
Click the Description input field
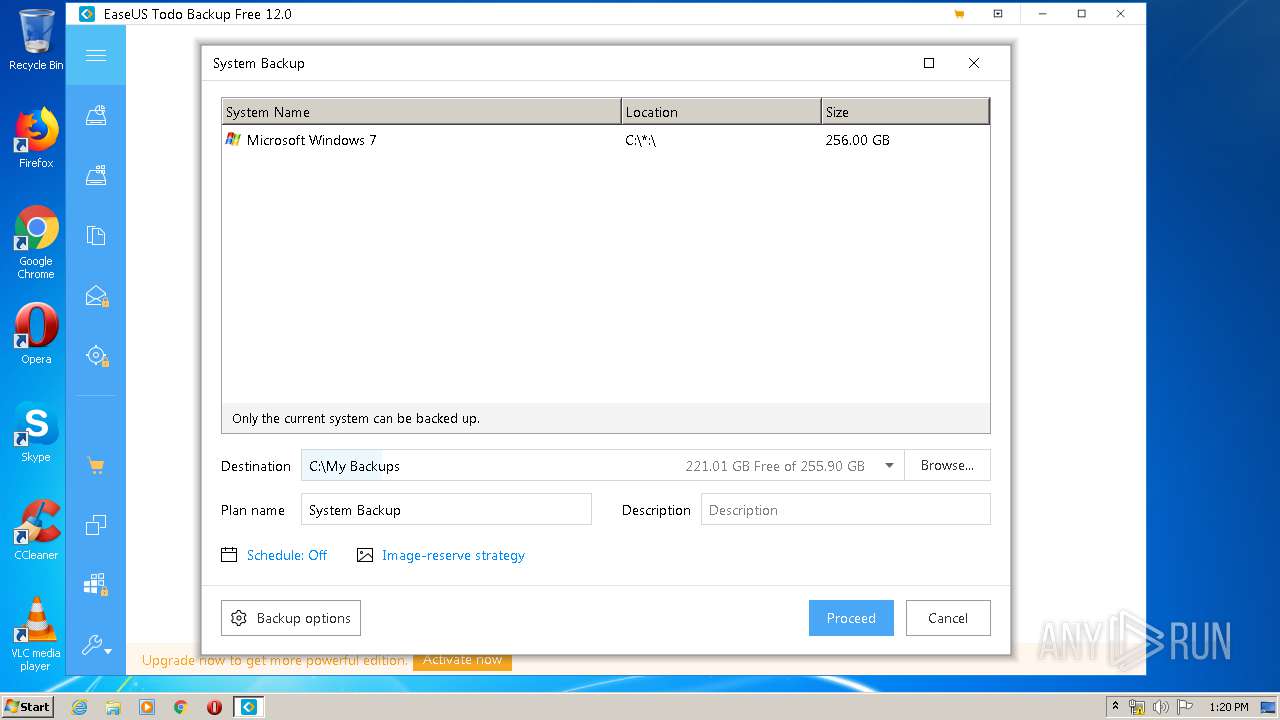tap(846, 510)
